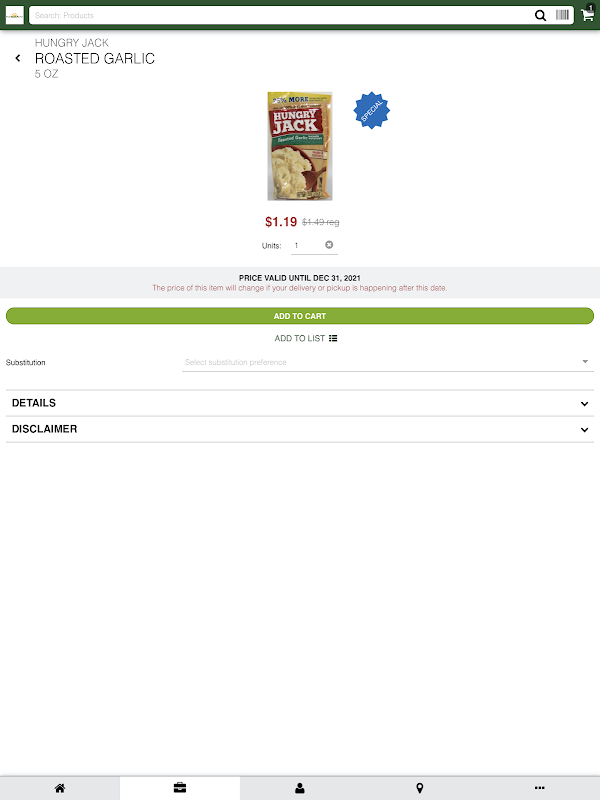
Task: Click the Units quantity input
Action: (308, 245)
